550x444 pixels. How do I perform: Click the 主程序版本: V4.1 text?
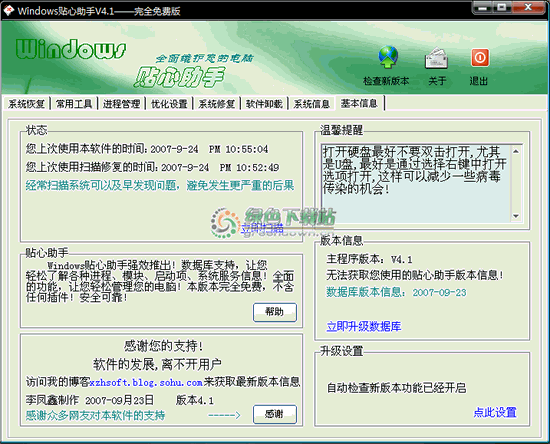coord(369,259)
